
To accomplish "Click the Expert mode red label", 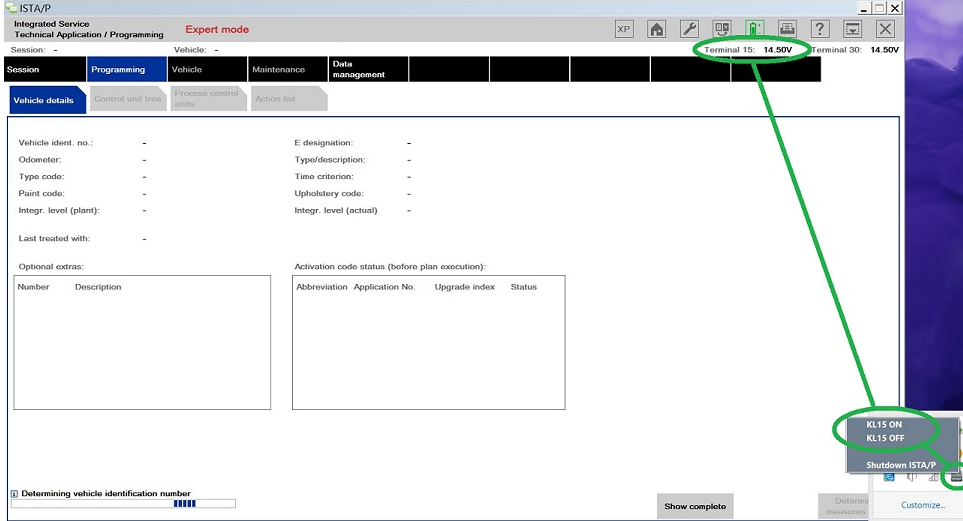I will 217,29.
